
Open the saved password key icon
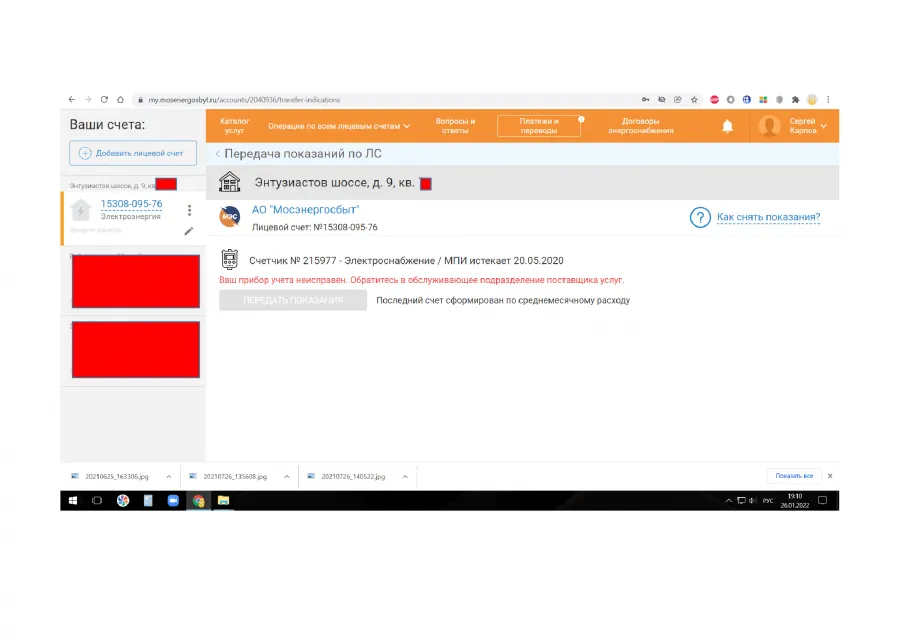coord(646,99)
